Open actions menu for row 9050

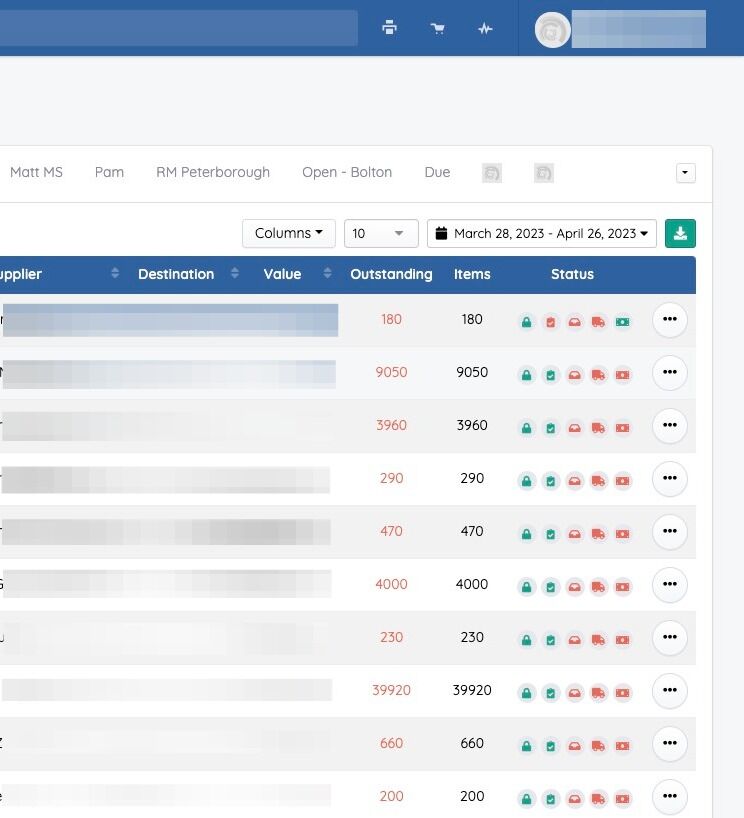click(x=669, y=372)
